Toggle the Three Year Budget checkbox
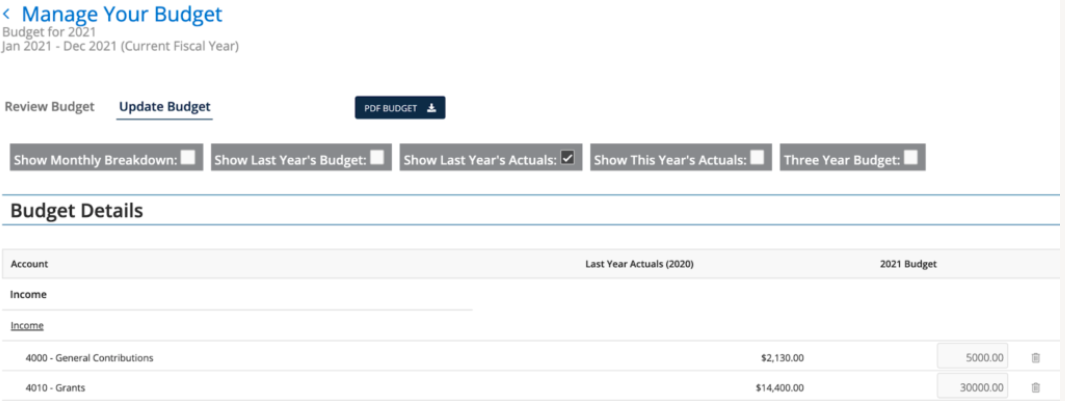Viewport: 1065px width, 401px height. [x=911, y=158]
